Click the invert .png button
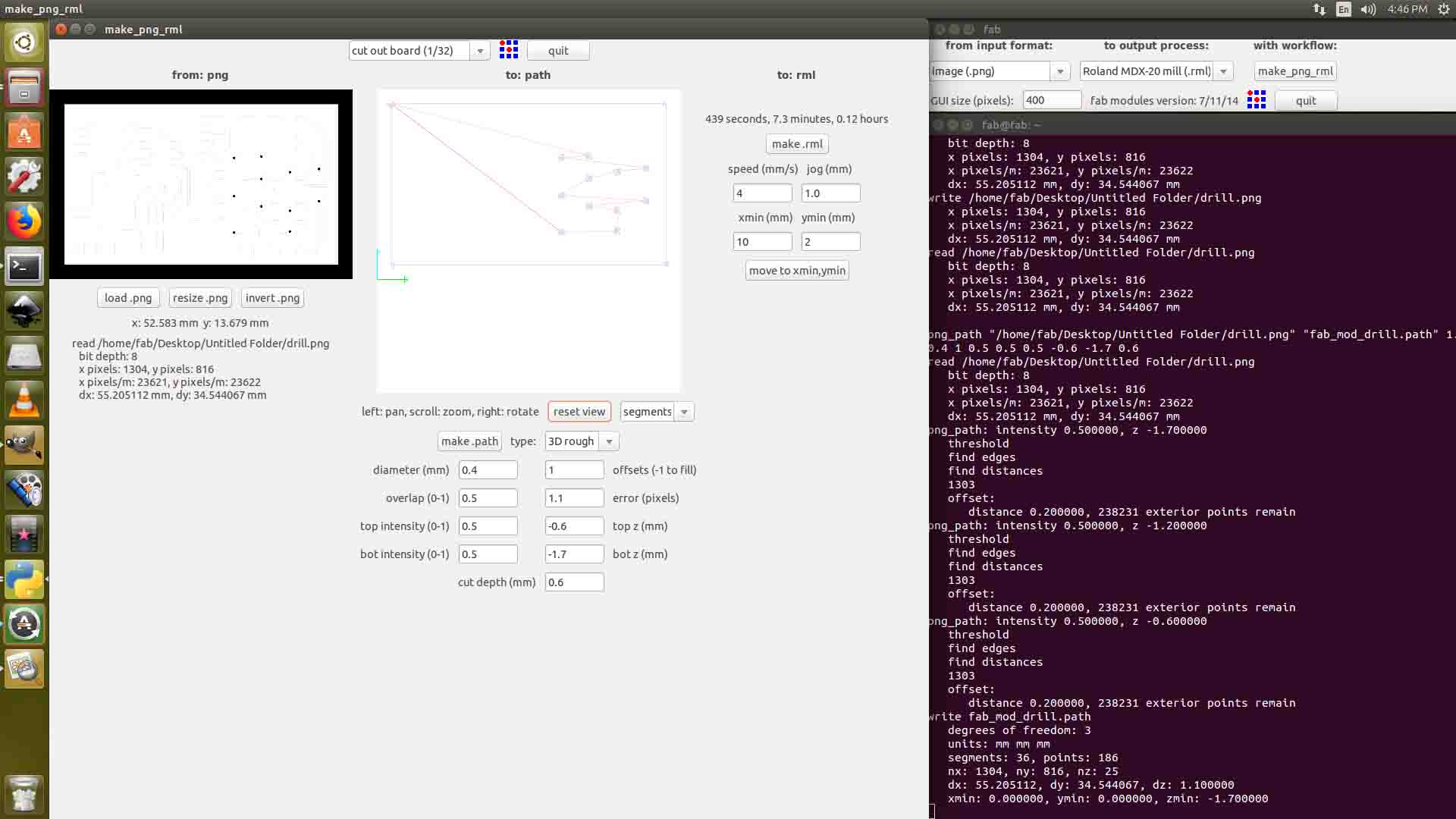Screen dimensions: 1456x819 click(272, 298)
